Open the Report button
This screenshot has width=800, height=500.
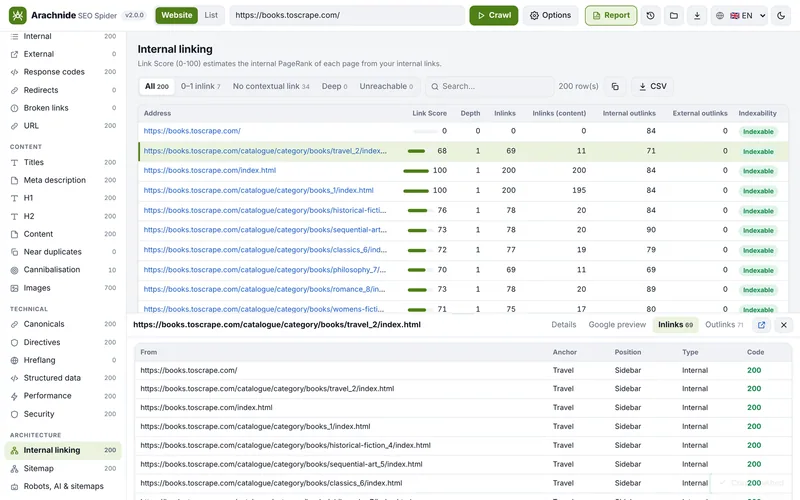coord(611,15)
